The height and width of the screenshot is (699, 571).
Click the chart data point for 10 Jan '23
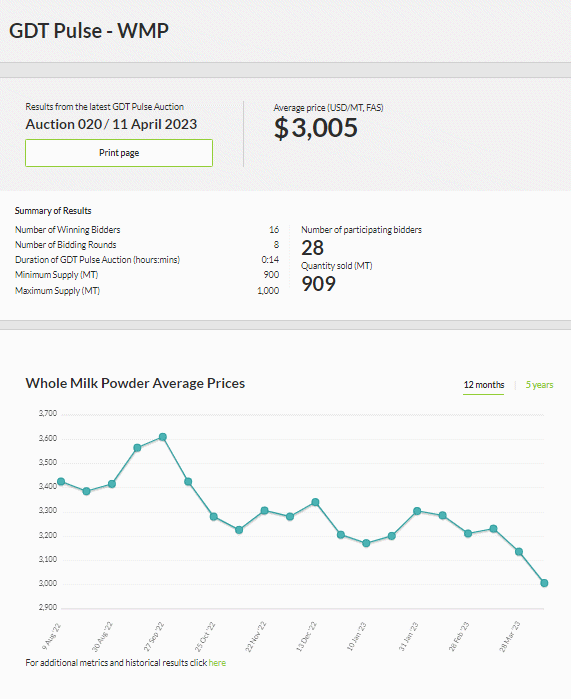366,543
